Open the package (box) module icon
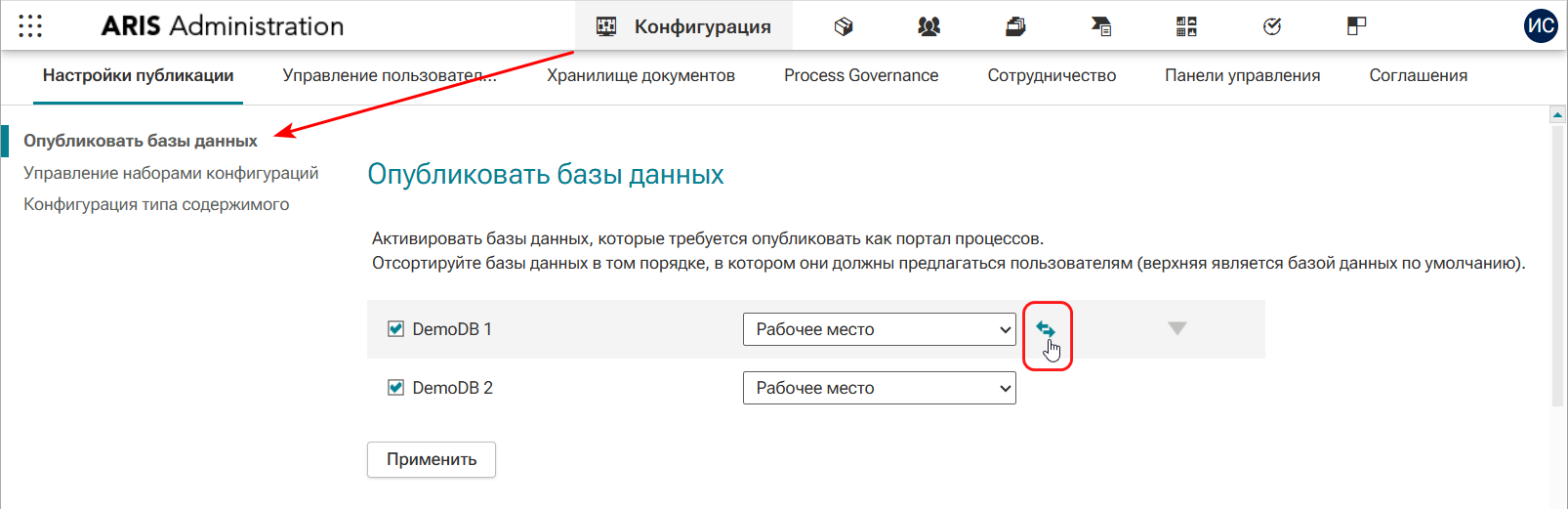 (x=844, y=26)
